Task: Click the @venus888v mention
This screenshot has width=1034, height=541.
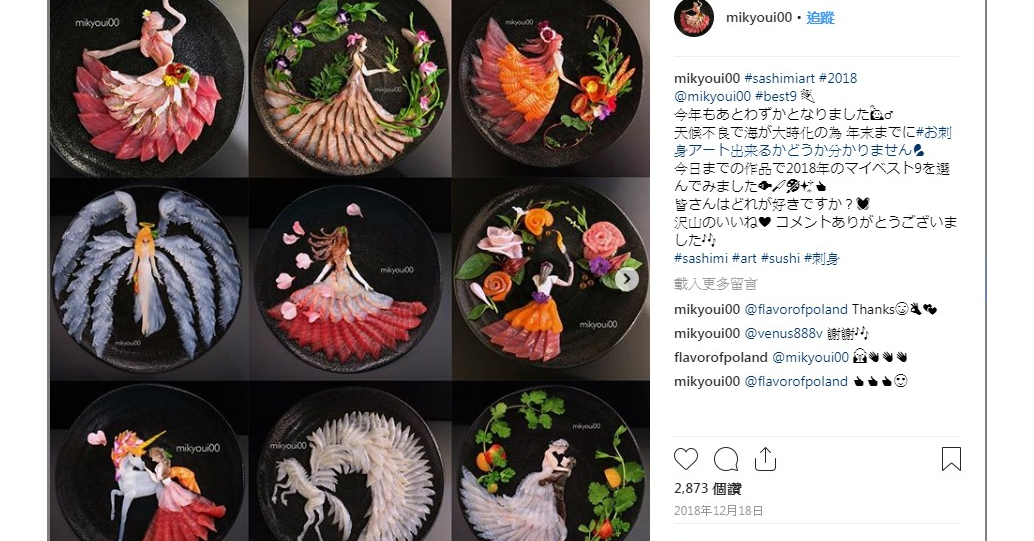Action: [783, 333]
